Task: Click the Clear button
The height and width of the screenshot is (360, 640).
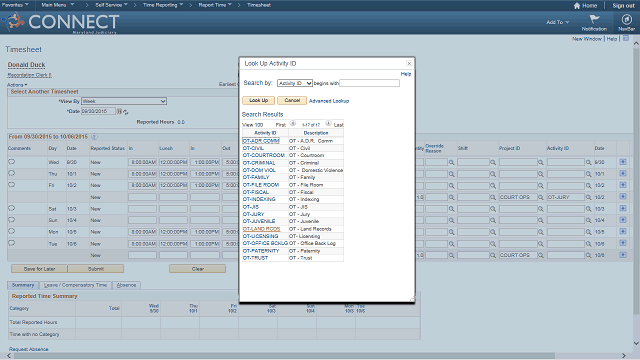Action: (198, 269)
